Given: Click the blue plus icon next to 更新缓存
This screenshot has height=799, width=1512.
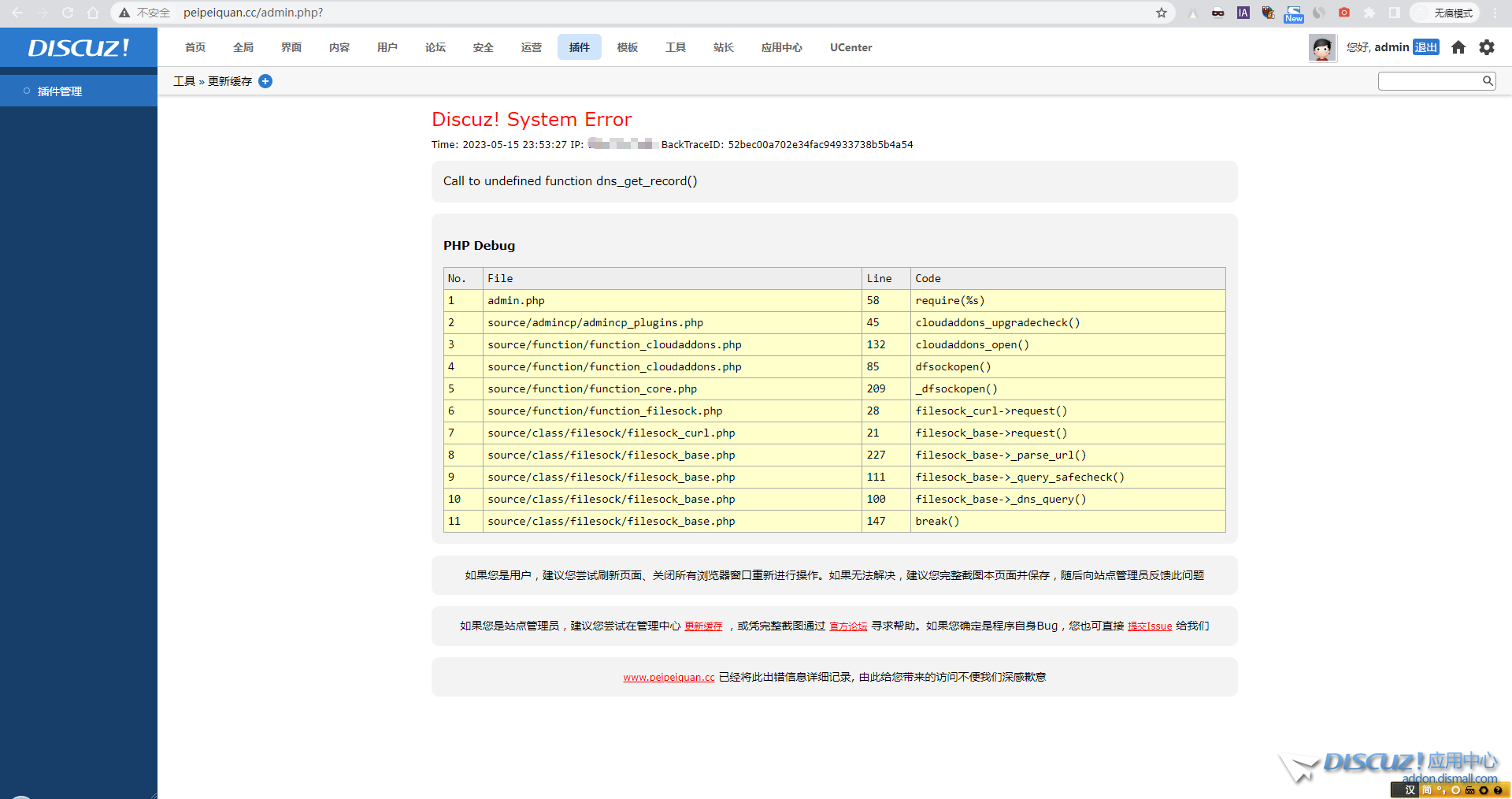Looking at the screenshot, I should 265,81.
